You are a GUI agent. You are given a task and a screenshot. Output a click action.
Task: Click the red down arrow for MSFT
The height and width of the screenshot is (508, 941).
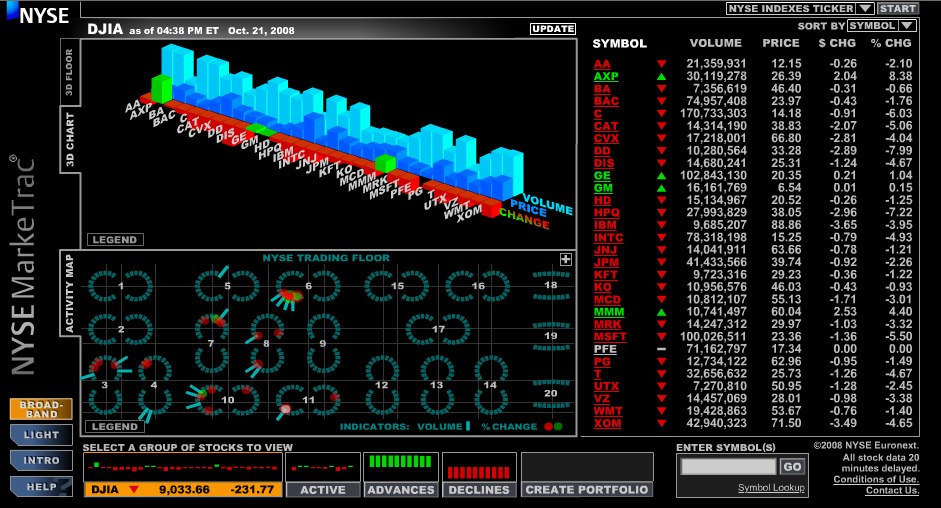(x=661, y=336)
